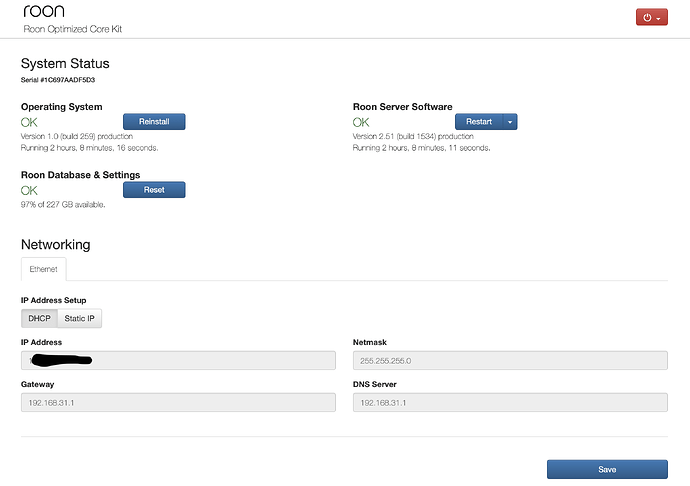
Task: Expand the dropdown arrow beside Restart
Action: coord(510,121)
